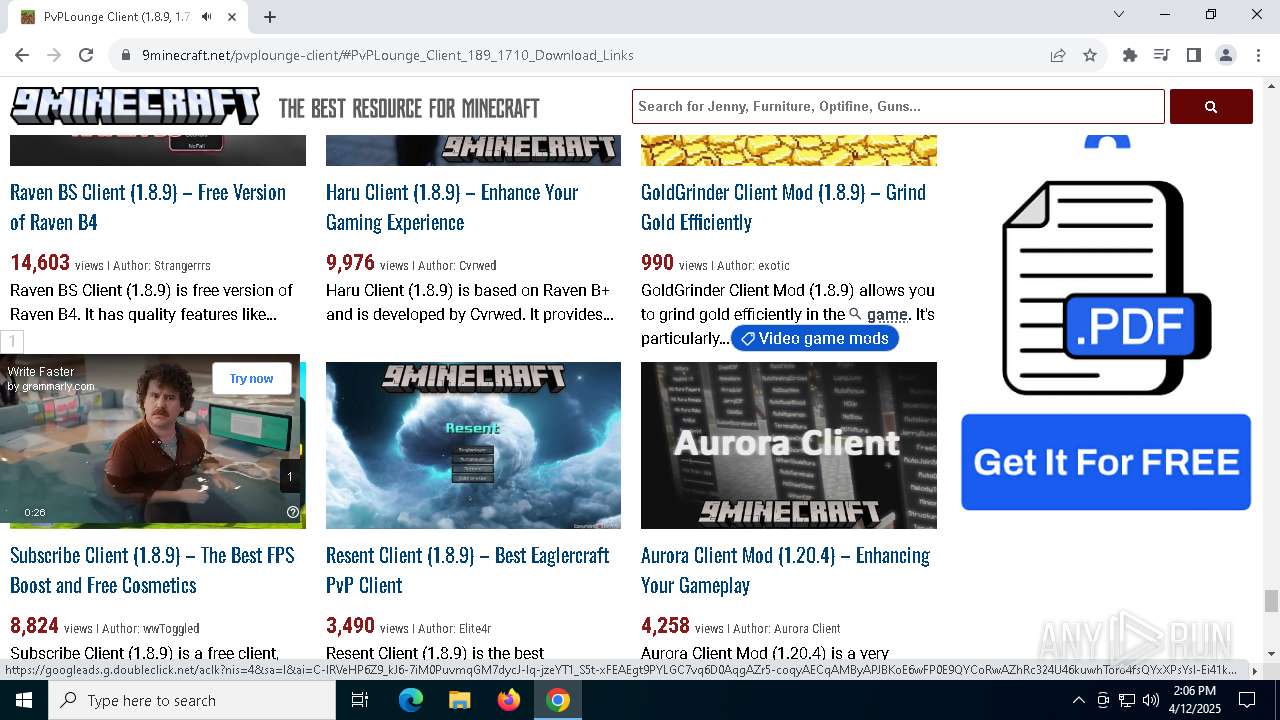The height and width of the screenshot is (720, 1280).
Task: Go back to the previous page
Action: [x=22, y=55]
